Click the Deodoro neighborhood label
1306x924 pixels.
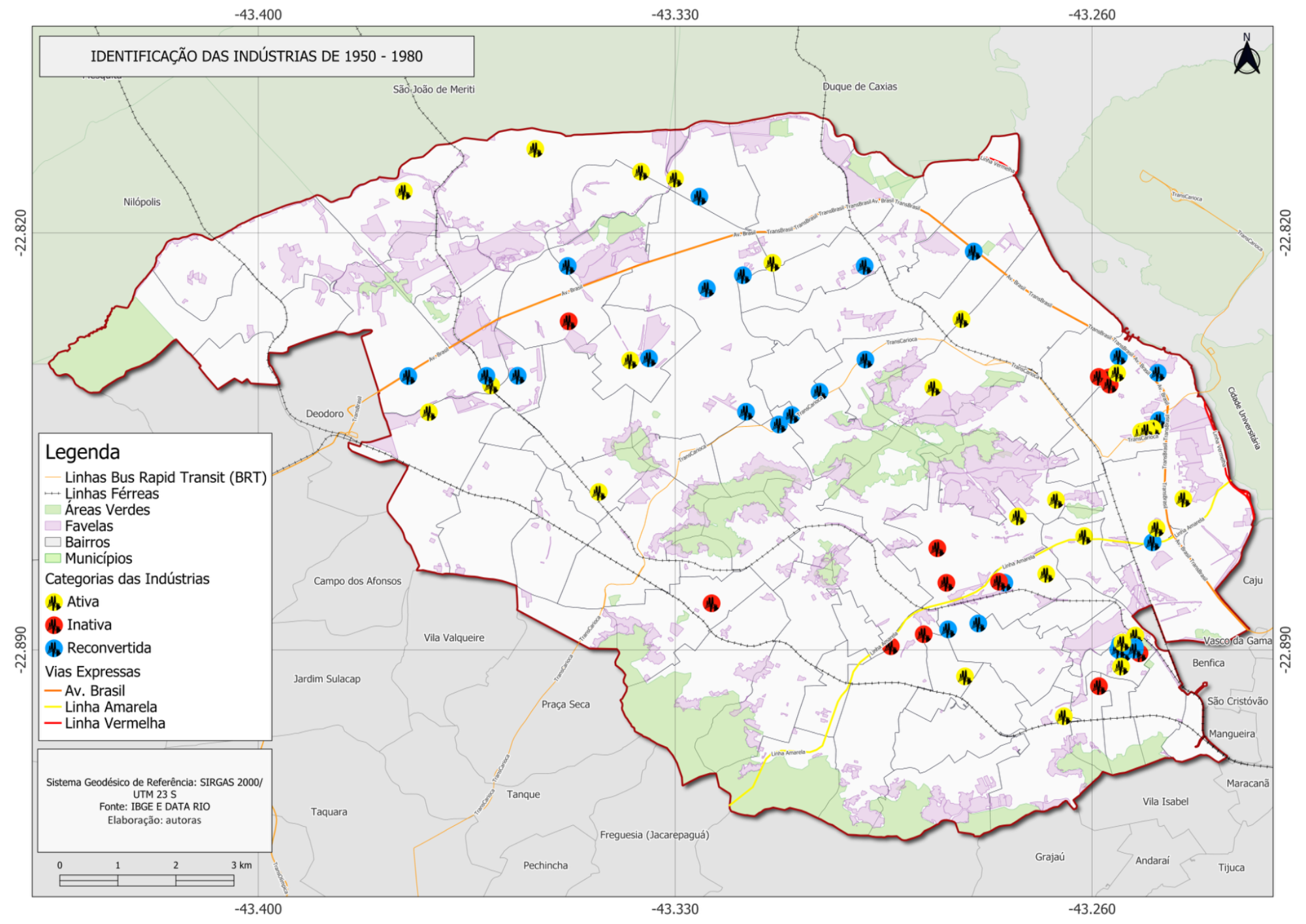click(325, 414)
